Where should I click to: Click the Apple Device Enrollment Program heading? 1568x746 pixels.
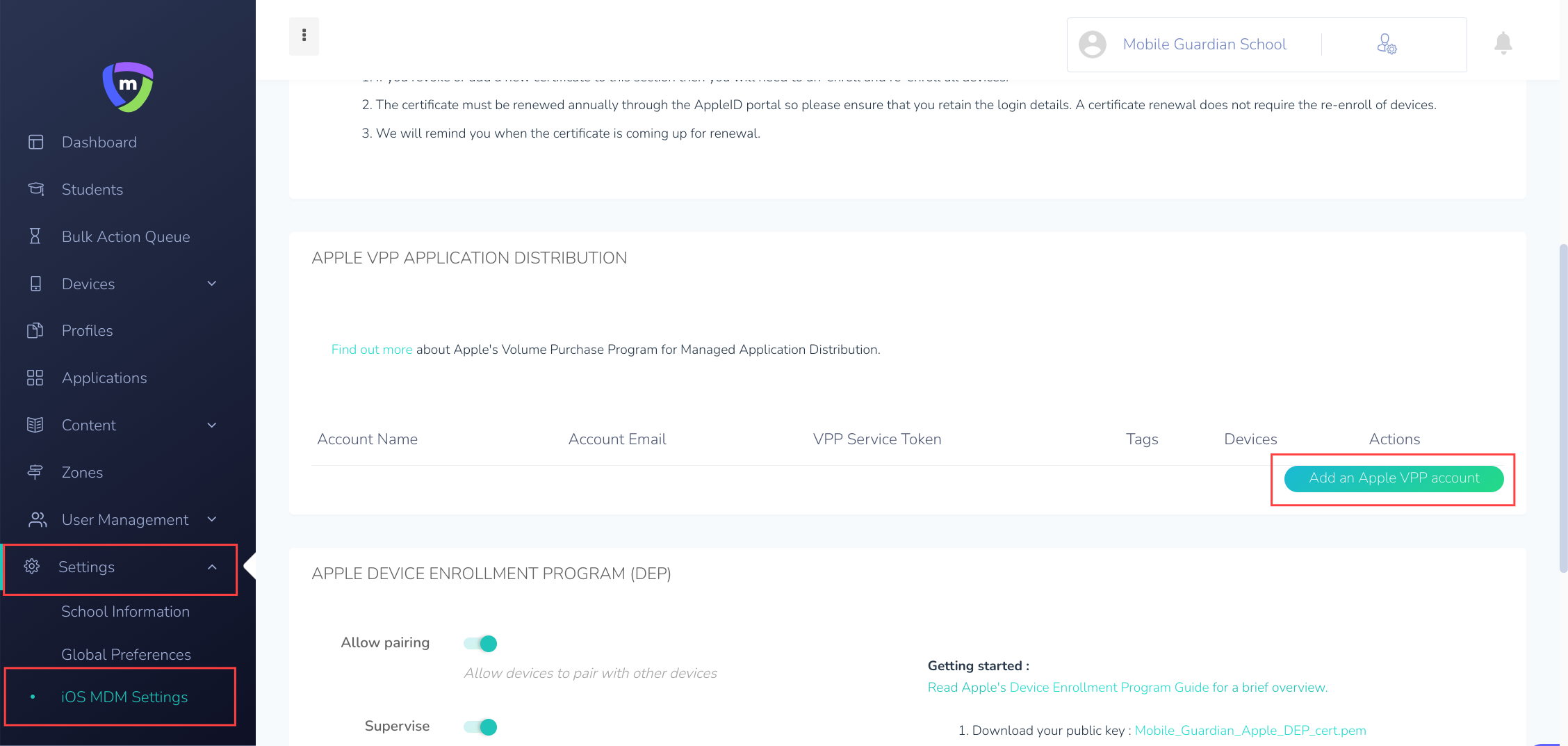pyautogui.click(x=491, y=574)
